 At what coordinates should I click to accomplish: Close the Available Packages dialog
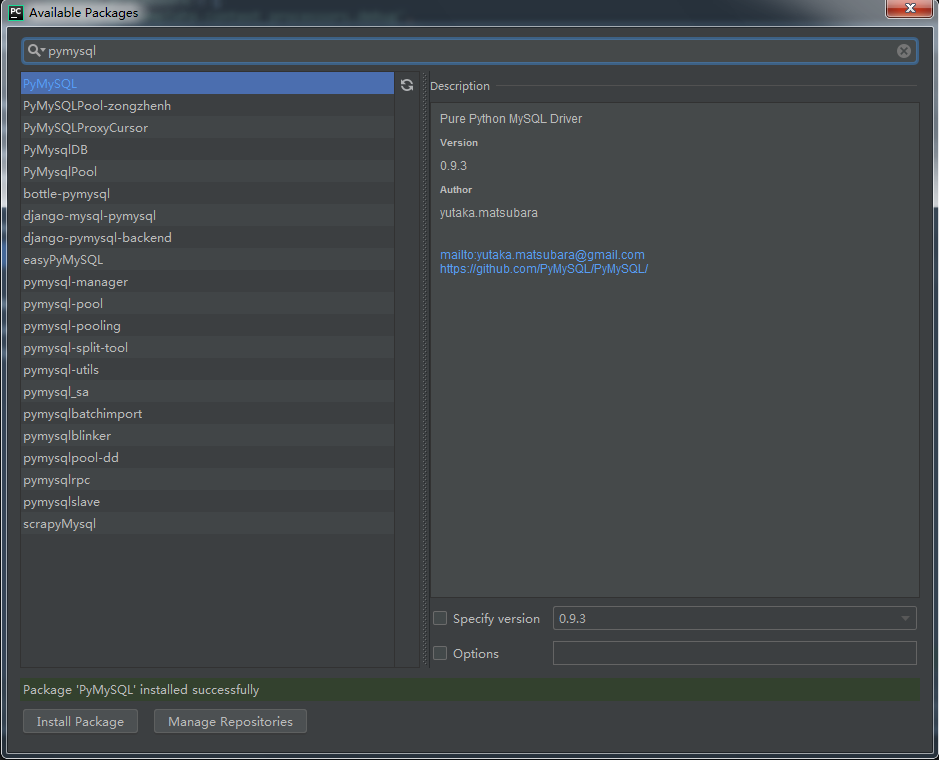910,8
